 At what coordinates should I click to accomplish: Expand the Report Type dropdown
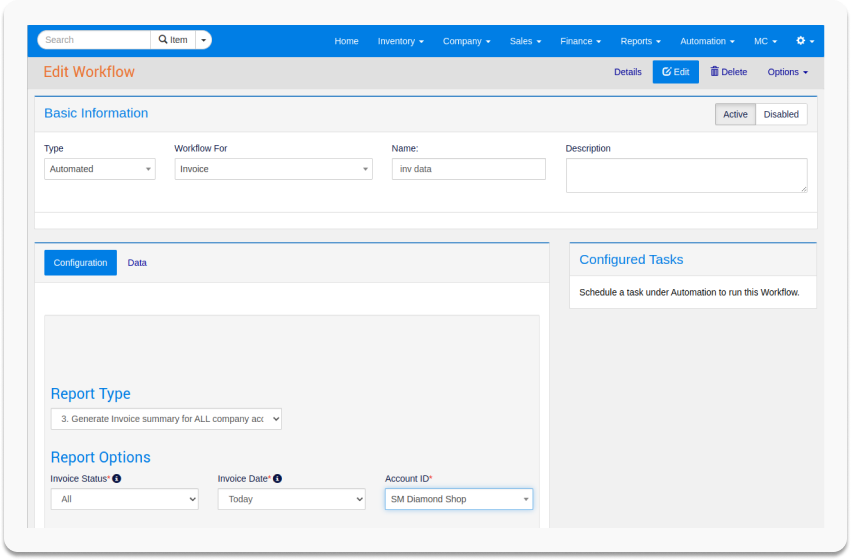coord(166,419)
